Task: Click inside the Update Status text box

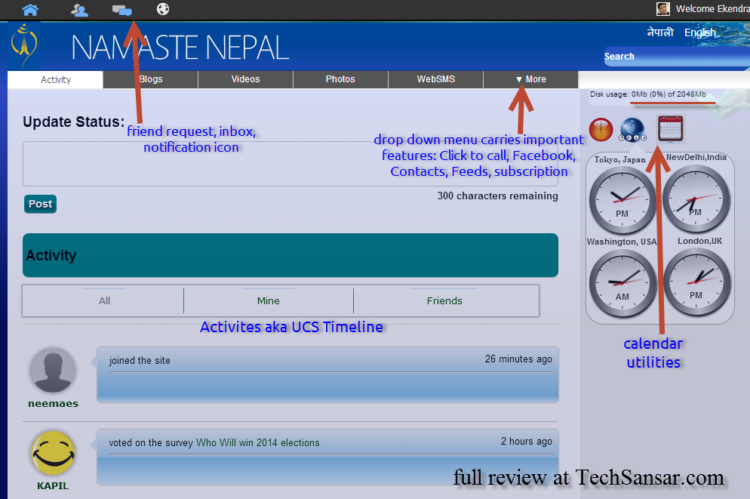Action: point(290,164)
